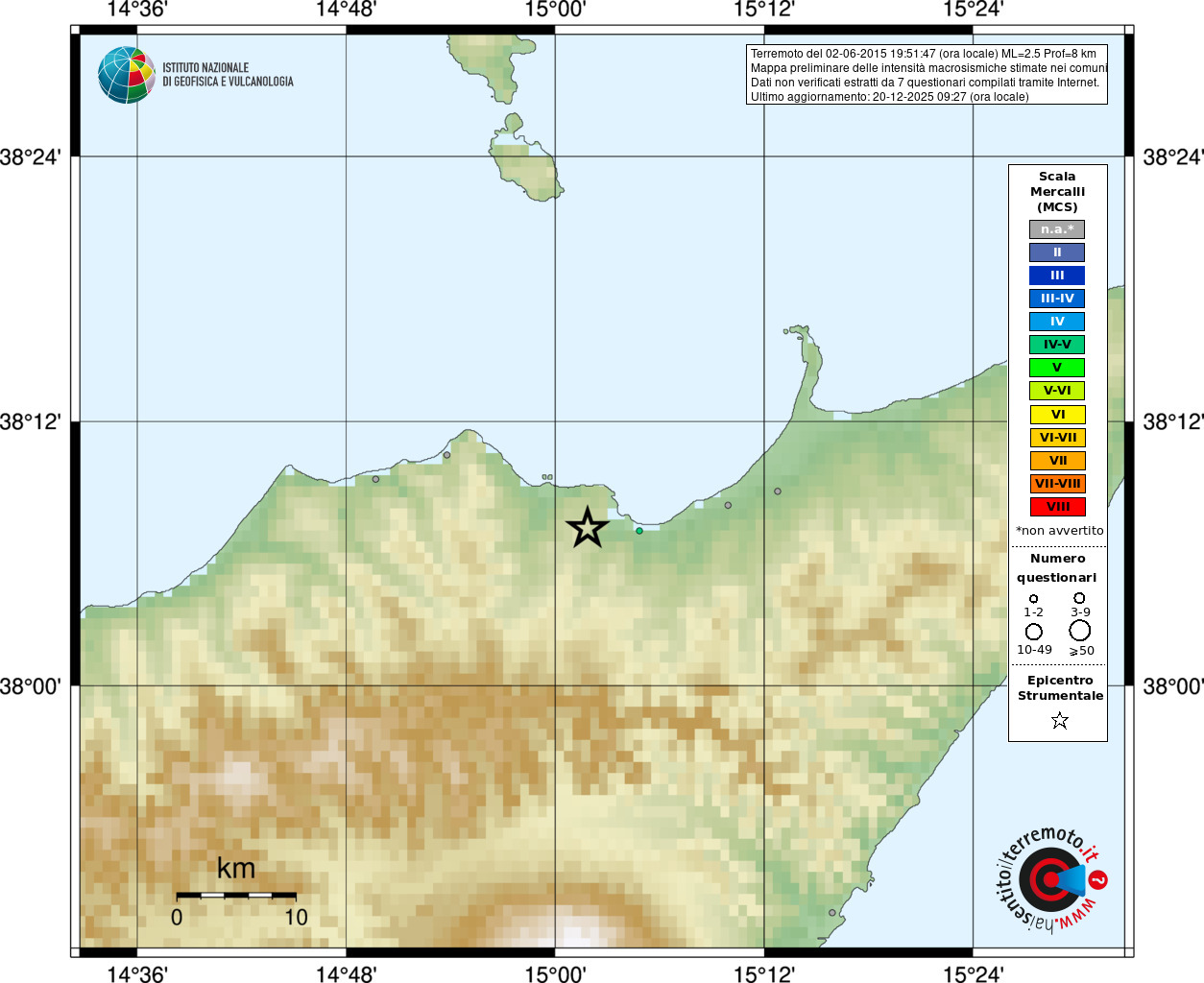This screenshot has width=1204, height=983.
Task: Select the VI yellow legend swatch
Action: tap(1057, 415)
